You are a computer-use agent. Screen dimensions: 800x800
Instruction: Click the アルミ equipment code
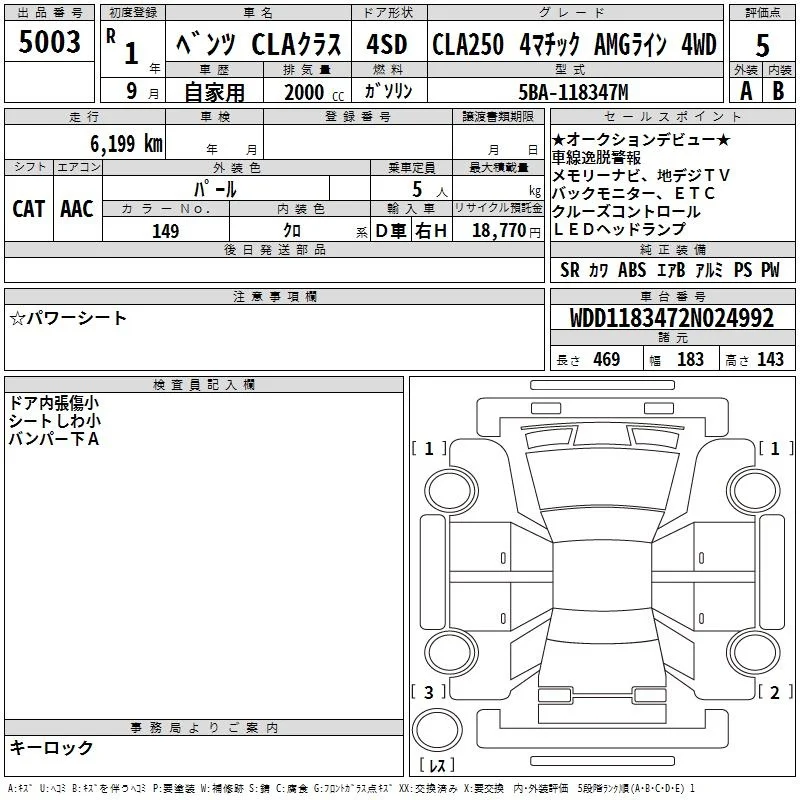coord(709,270)
